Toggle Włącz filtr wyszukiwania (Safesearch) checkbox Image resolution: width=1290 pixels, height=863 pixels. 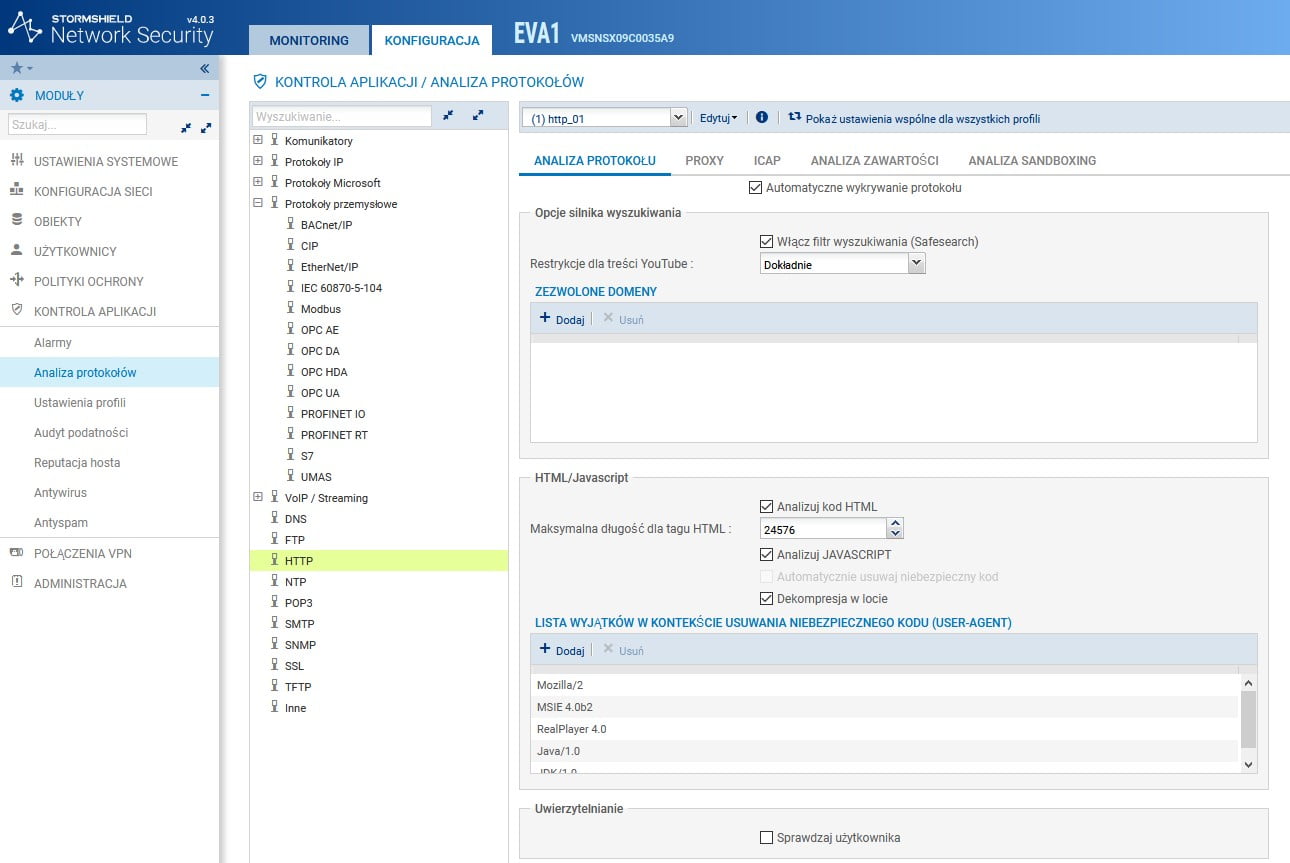coord(767,241)
